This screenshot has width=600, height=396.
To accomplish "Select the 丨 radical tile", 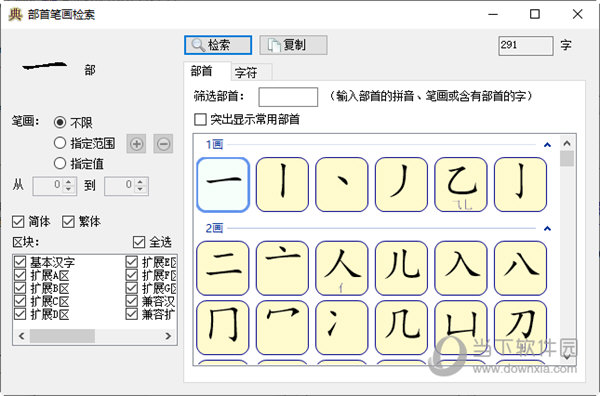I will click(282, 184).
